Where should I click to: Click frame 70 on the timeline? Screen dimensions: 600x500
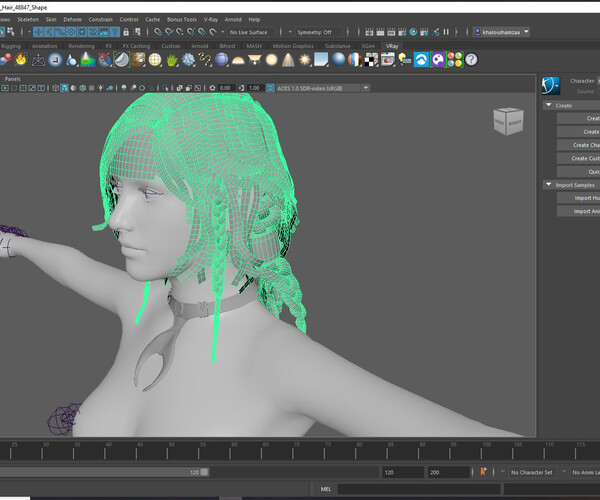pos(293,450)
